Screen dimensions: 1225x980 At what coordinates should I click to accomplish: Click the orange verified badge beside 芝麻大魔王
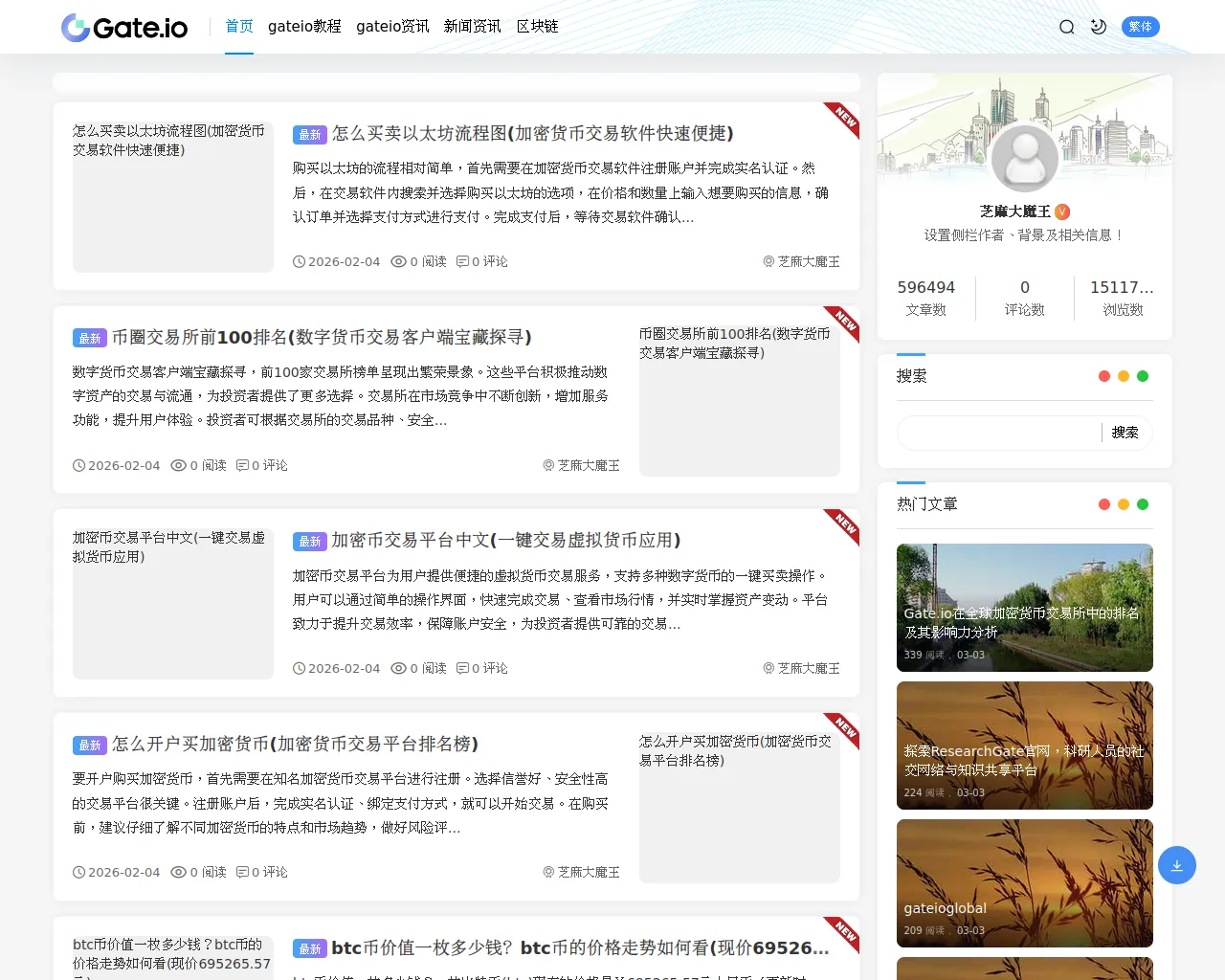pos(1062,212)
